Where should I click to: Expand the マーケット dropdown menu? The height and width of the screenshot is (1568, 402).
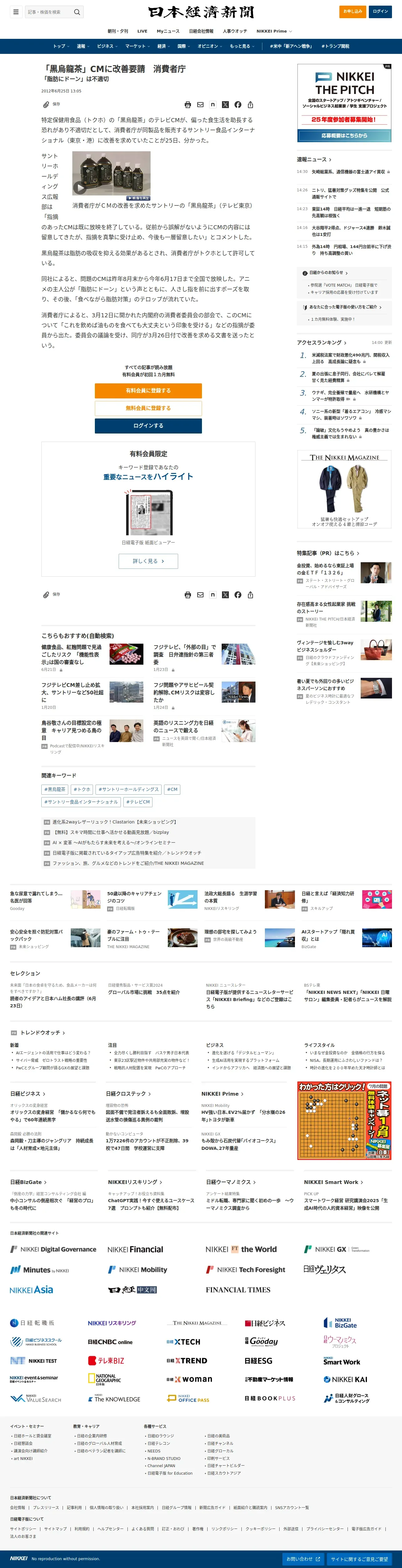(x=137, y=46)
